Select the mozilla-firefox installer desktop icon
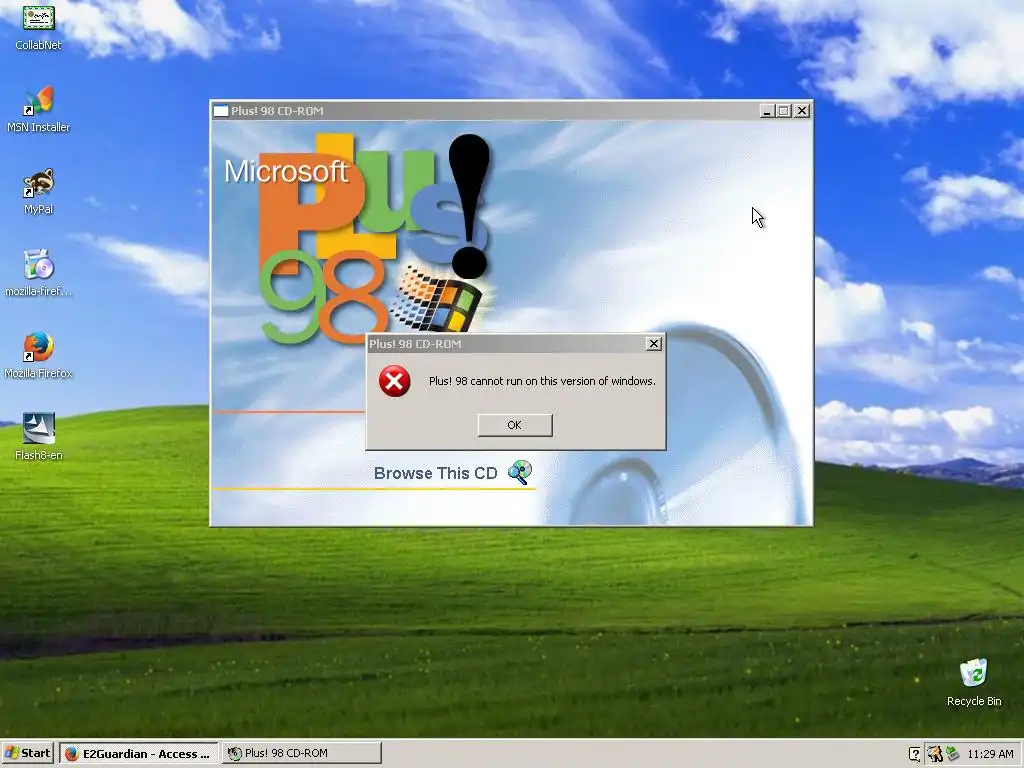This screenshot has height=768, width=1024. 39,274
